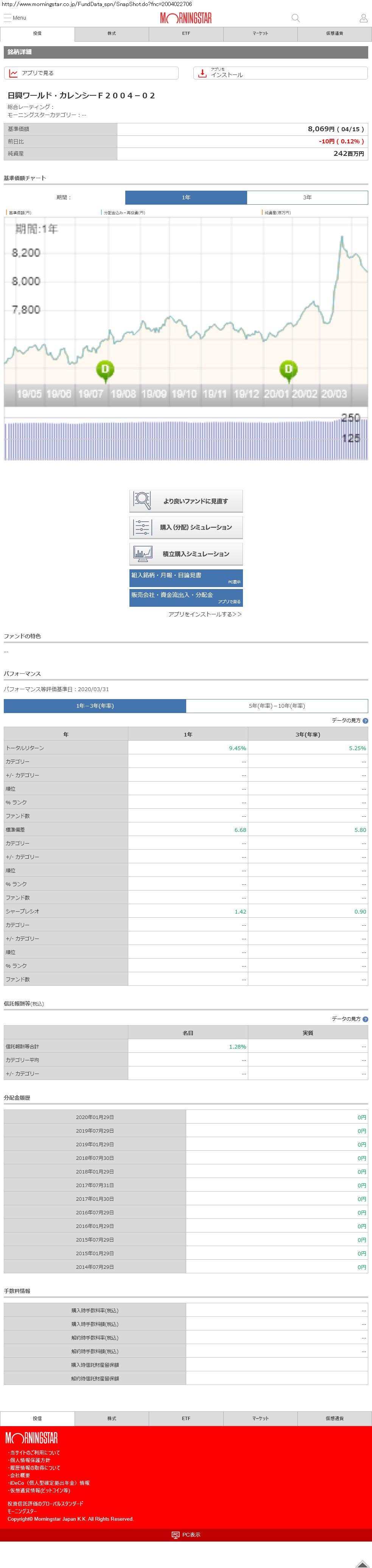The width and height of the screenshot is (372, 1568).
Task: Click the sliders icon on 購入(分配)シミュレーション
Action: 142,527
